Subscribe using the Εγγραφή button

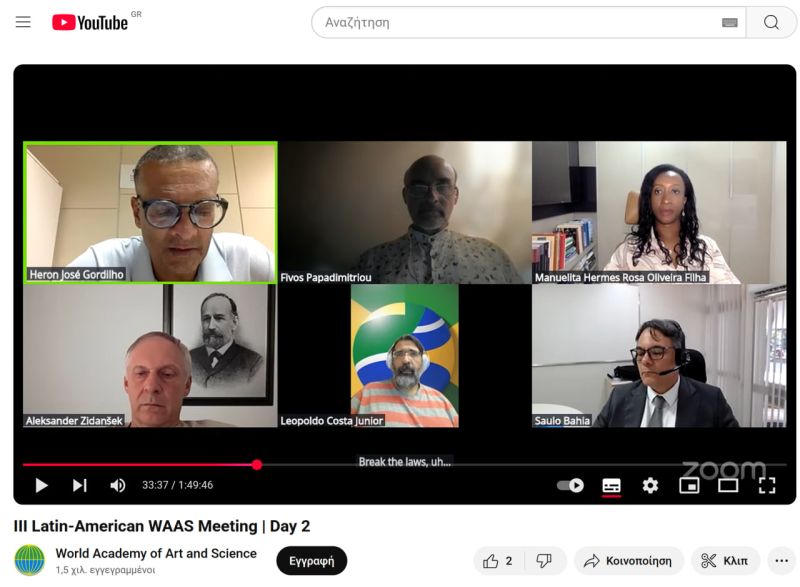tap(312, 561)
